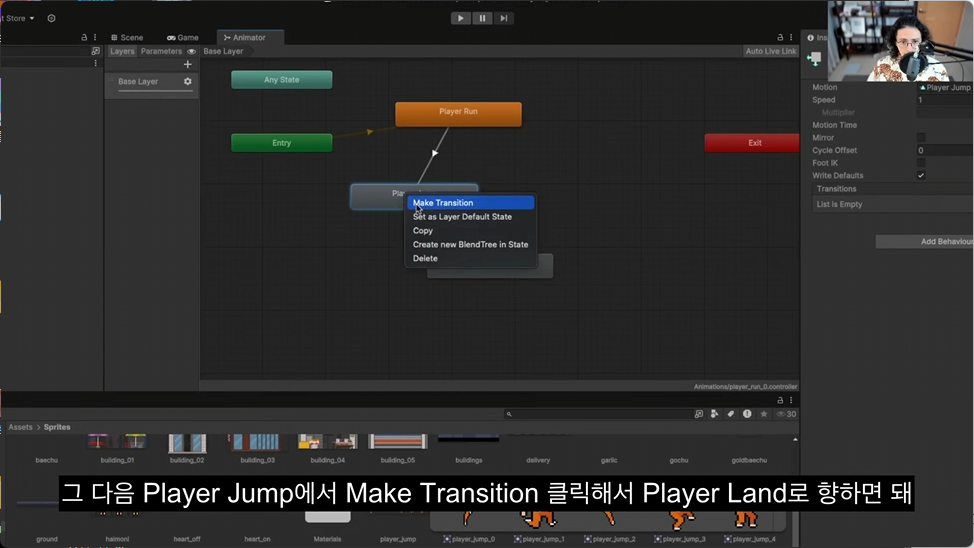This screenshot has height=548, width=974.
Task: Start Play mode with the play button
Action: 460,18
